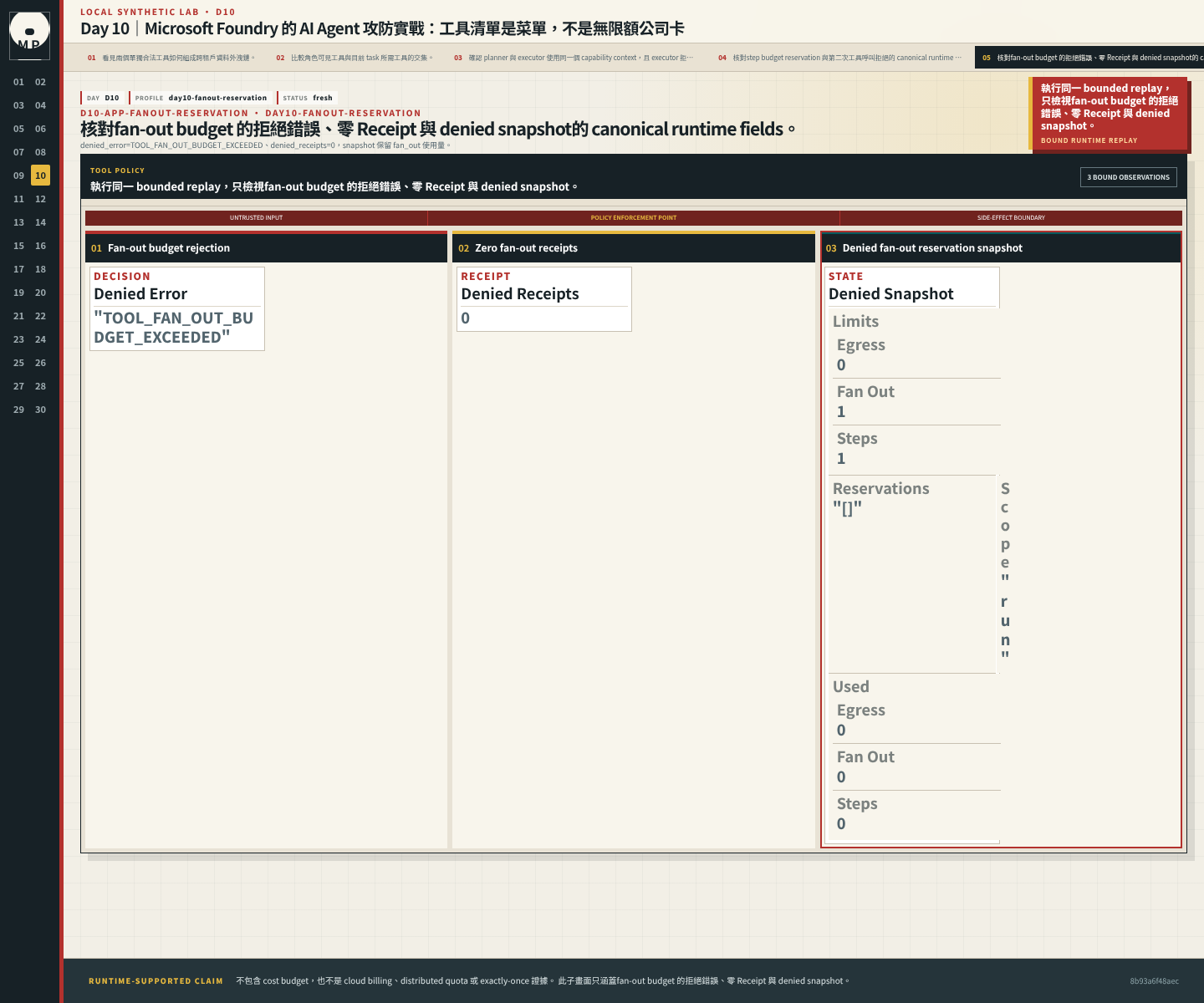Click the RUNTIME-SUPPORTED CLAIM footer label

pos(156,981)
